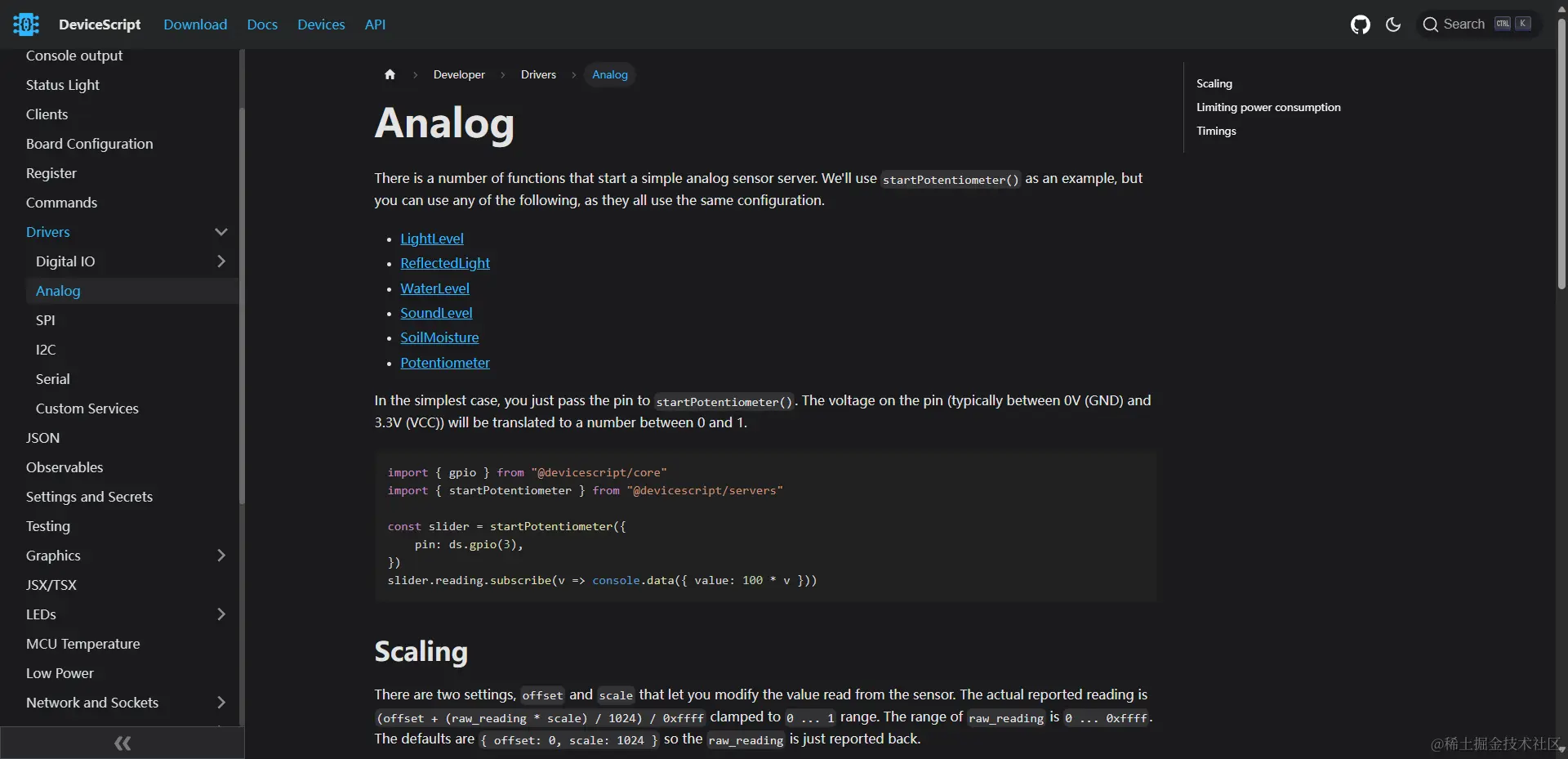Click Drivers breadcrumb
This screenshot has height=759, width=1568.
pos(538,74)
